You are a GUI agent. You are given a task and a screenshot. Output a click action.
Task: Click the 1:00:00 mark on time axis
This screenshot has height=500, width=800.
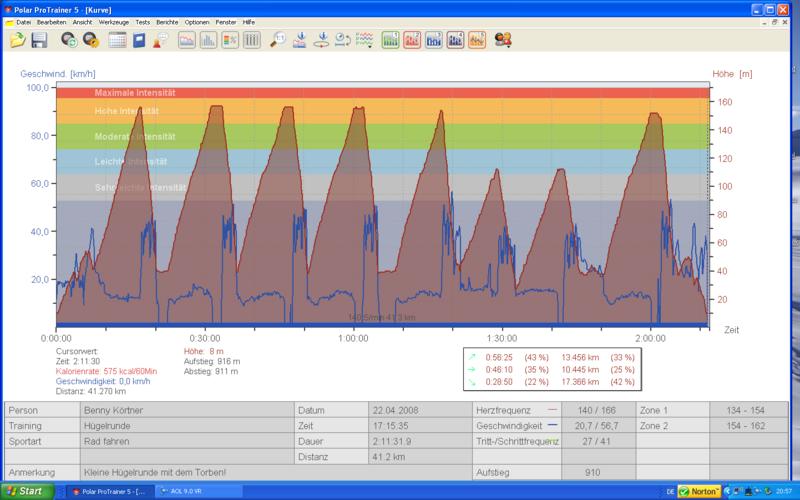tap(353, 338)
